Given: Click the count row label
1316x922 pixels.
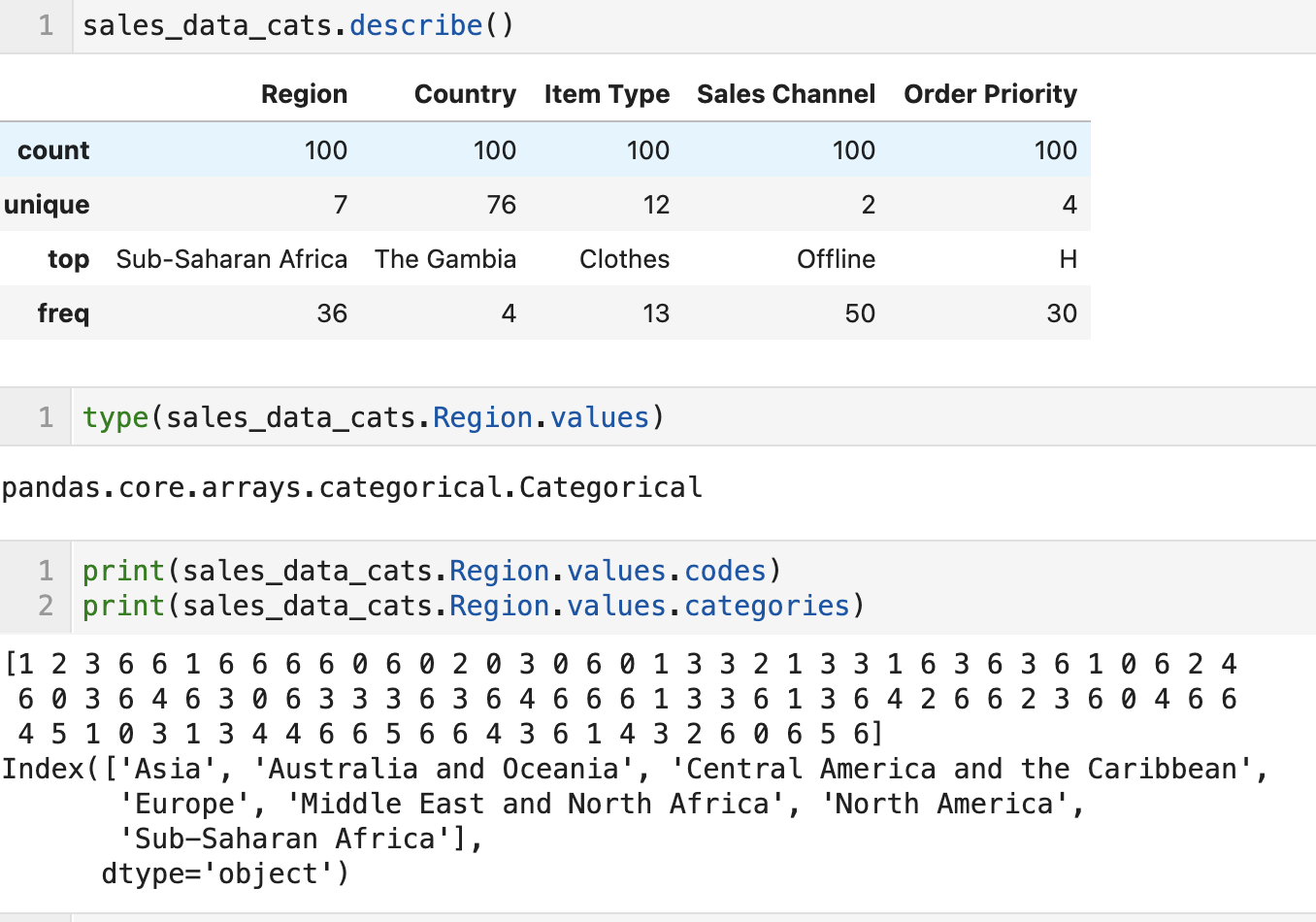Looking at the screenshot, I should click(53, 150).
